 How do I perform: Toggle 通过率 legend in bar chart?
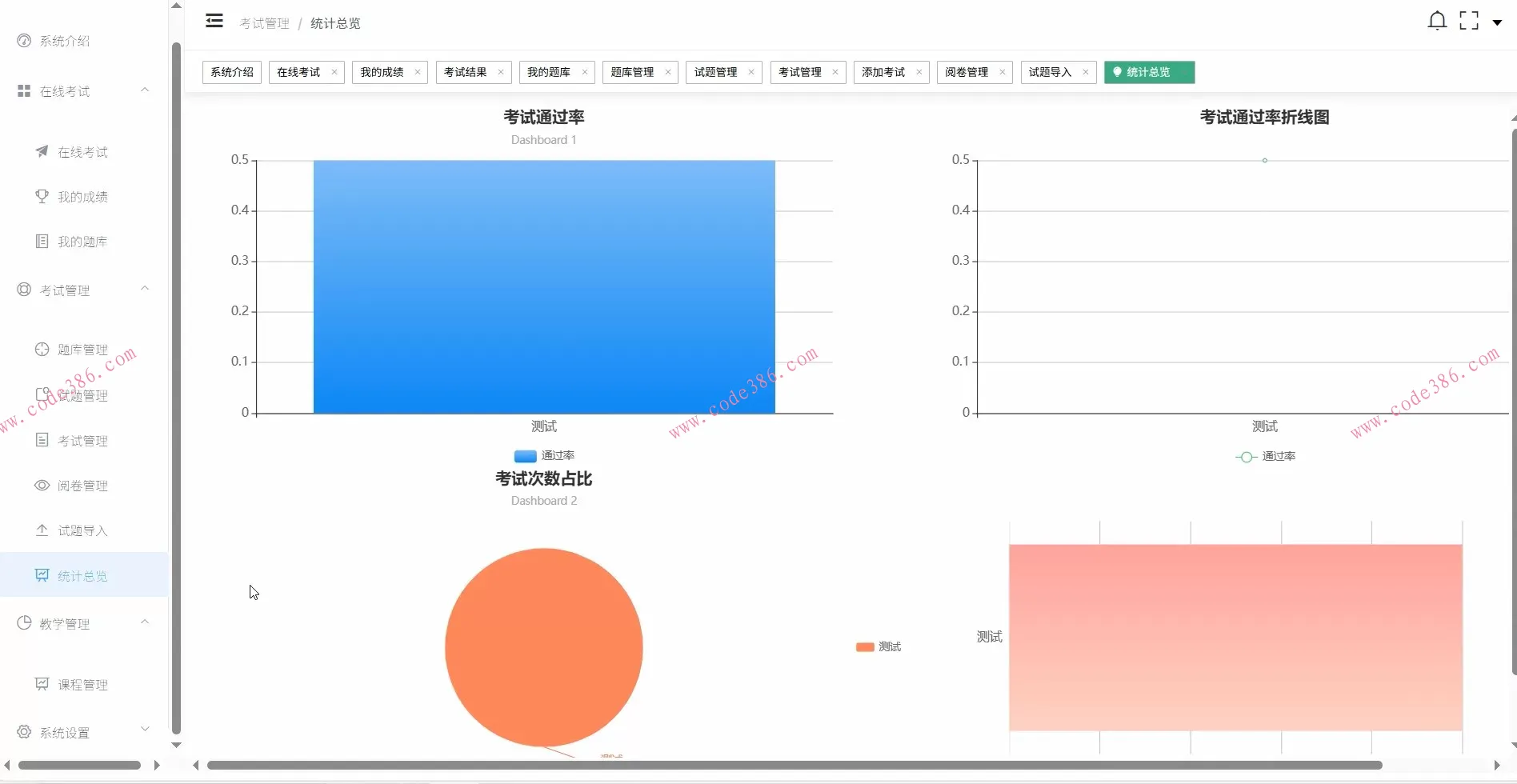[x=544, y=456]
